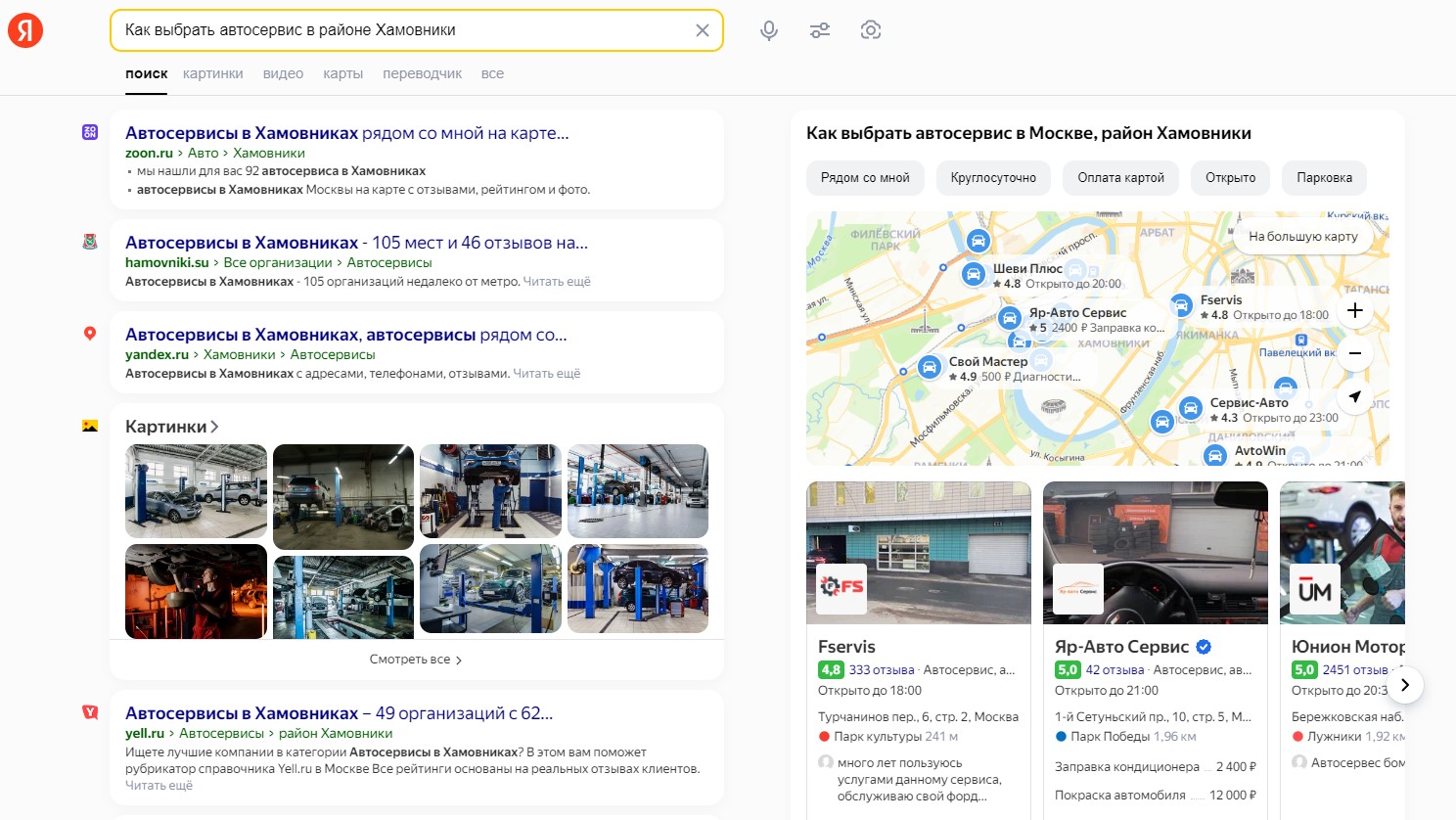Select the Fservis map pin
Viewport: 1456px width, 820px height.
tap(1181, 306)
